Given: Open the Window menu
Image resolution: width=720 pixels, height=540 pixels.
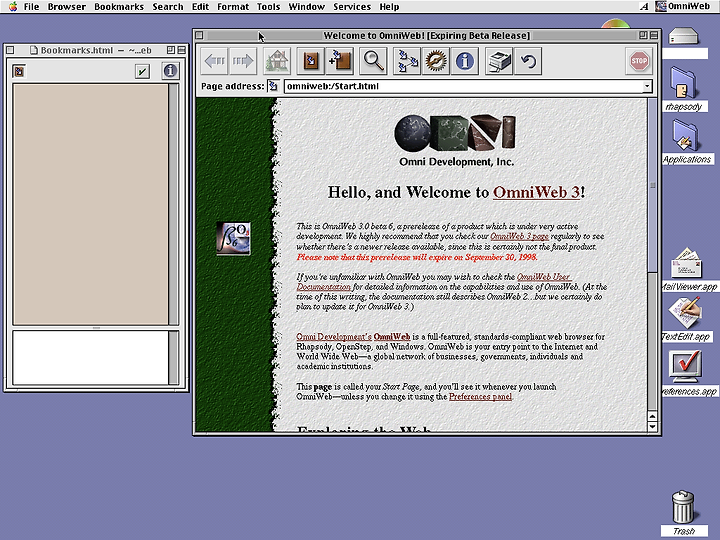Looking at the screenshot, I should (306, 6).
